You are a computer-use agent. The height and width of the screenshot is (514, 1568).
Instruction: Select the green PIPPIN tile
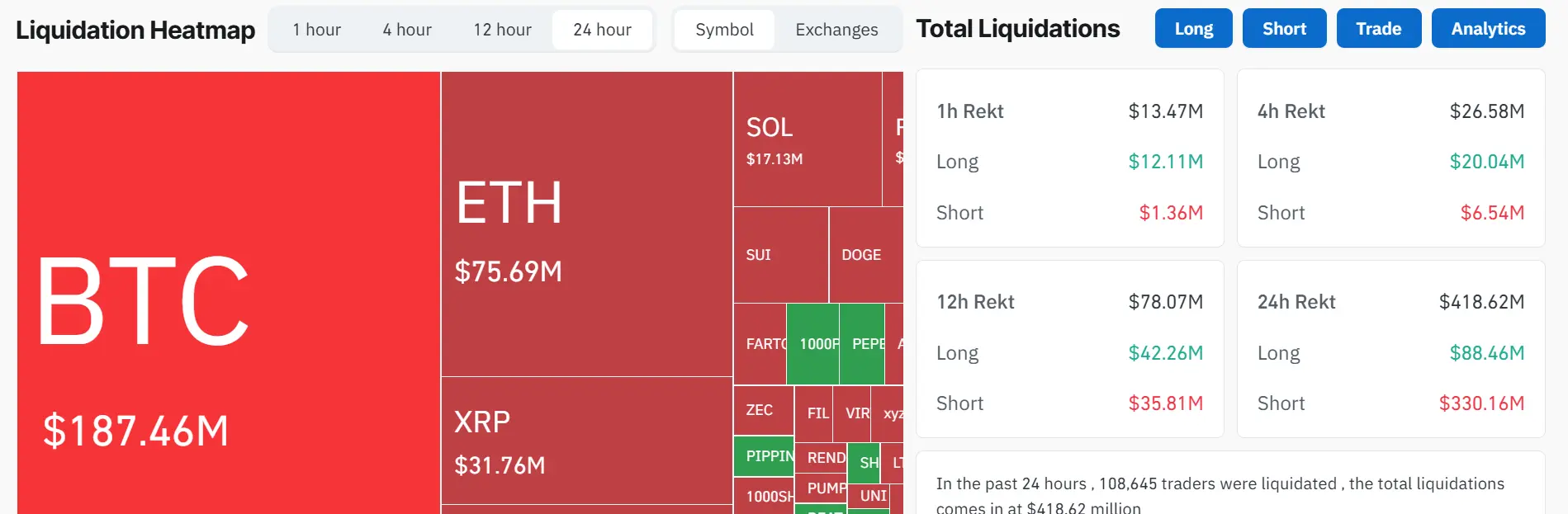[763, 455]
